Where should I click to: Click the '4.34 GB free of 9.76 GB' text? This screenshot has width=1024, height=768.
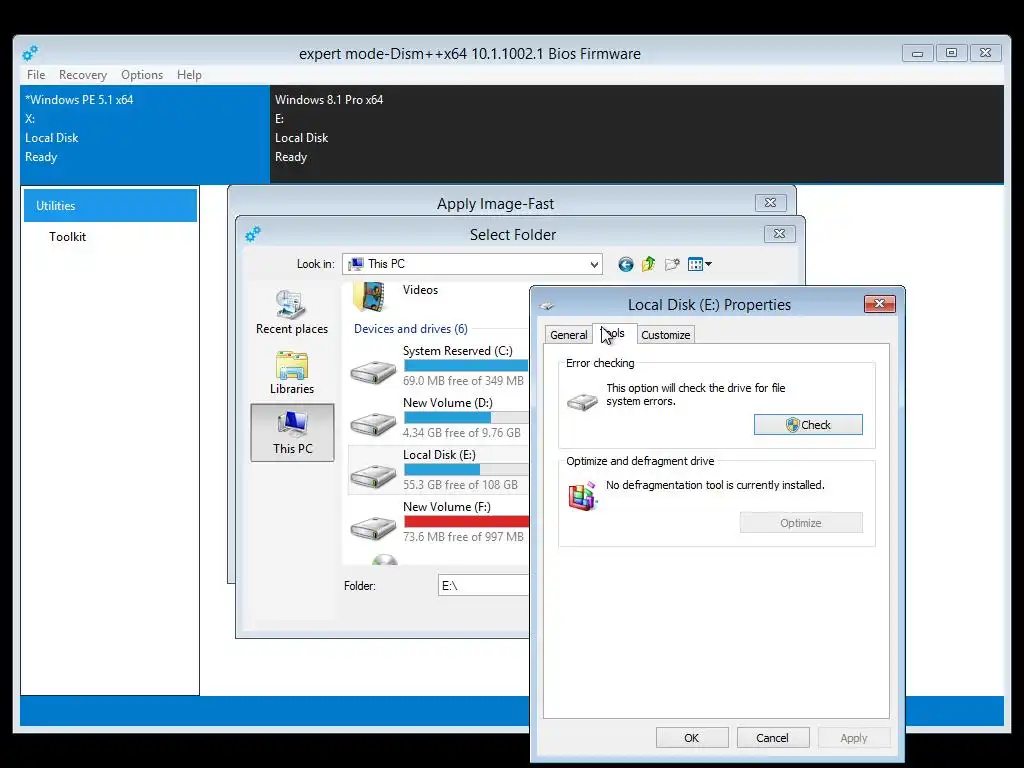[x=462, y=433]
